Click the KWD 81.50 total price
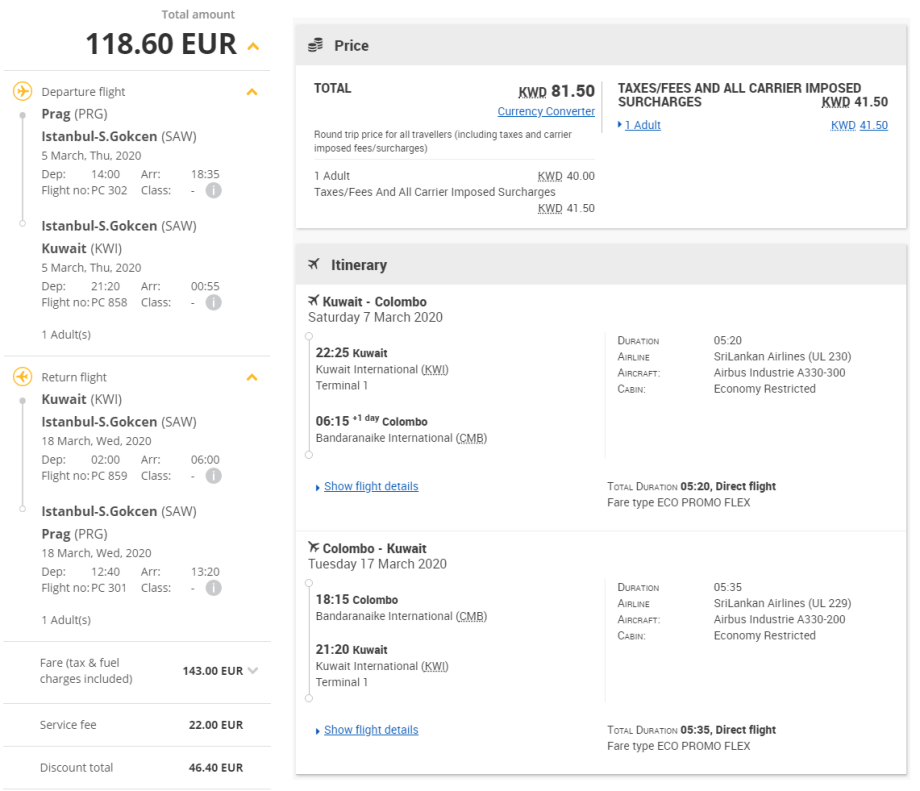920x791 pixels. [x=556, y=92]
